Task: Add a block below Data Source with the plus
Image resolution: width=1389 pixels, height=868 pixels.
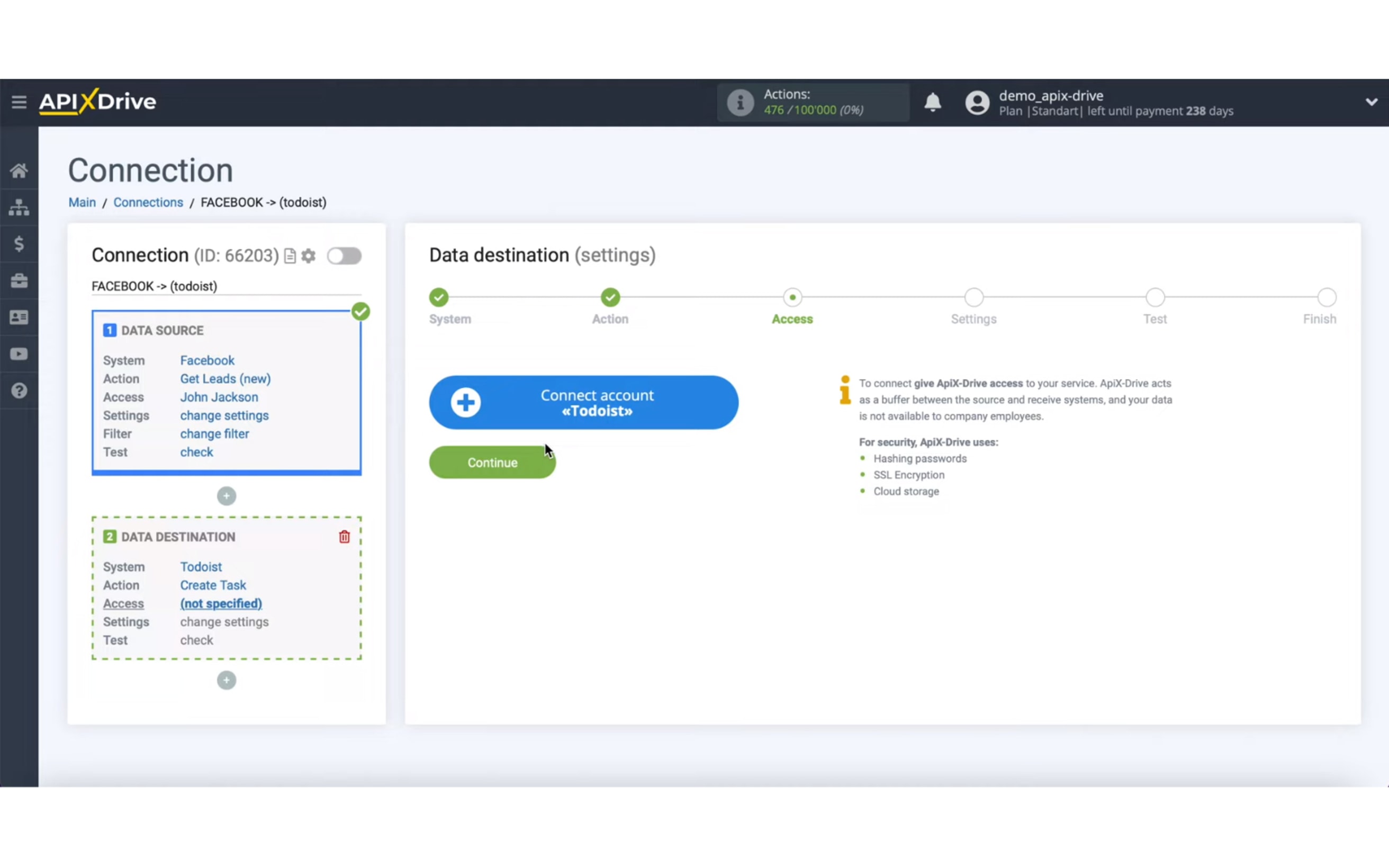Action: click(x=226, y=496)
